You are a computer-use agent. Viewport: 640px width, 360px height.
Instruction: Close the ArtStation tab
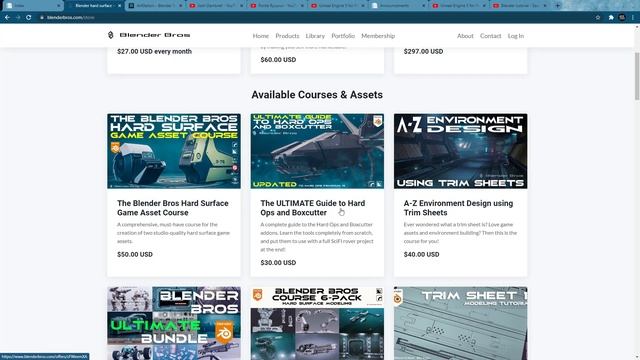(180, 6)
